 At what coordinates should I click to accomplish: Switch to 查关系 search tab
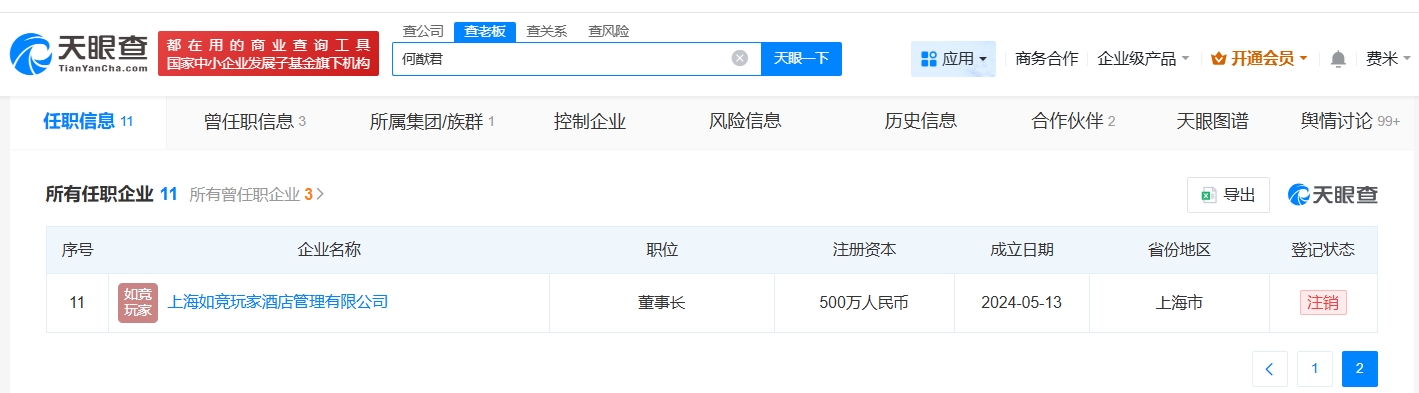[547, 31]
